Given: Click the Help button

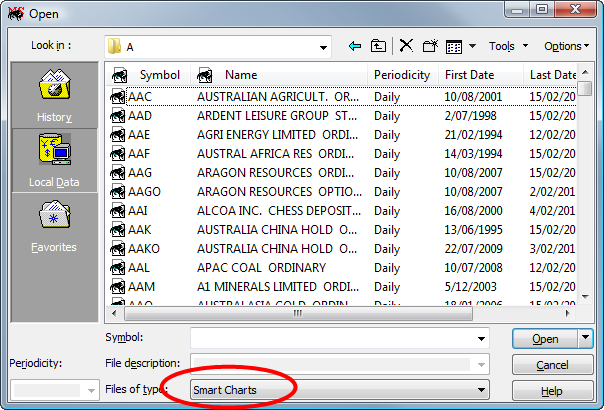Looking at the screenshot, I should (x=552, y=391).
